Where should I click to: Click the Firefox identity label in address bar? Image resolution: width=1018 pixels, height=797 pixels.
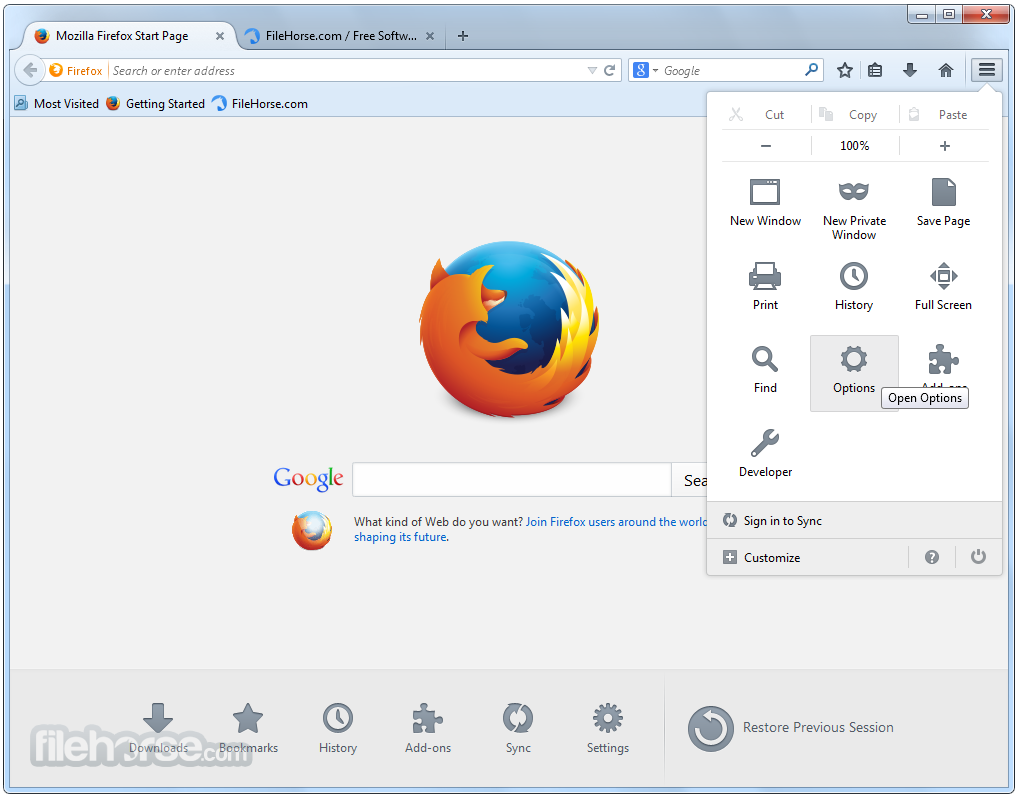tap(76, 70)
